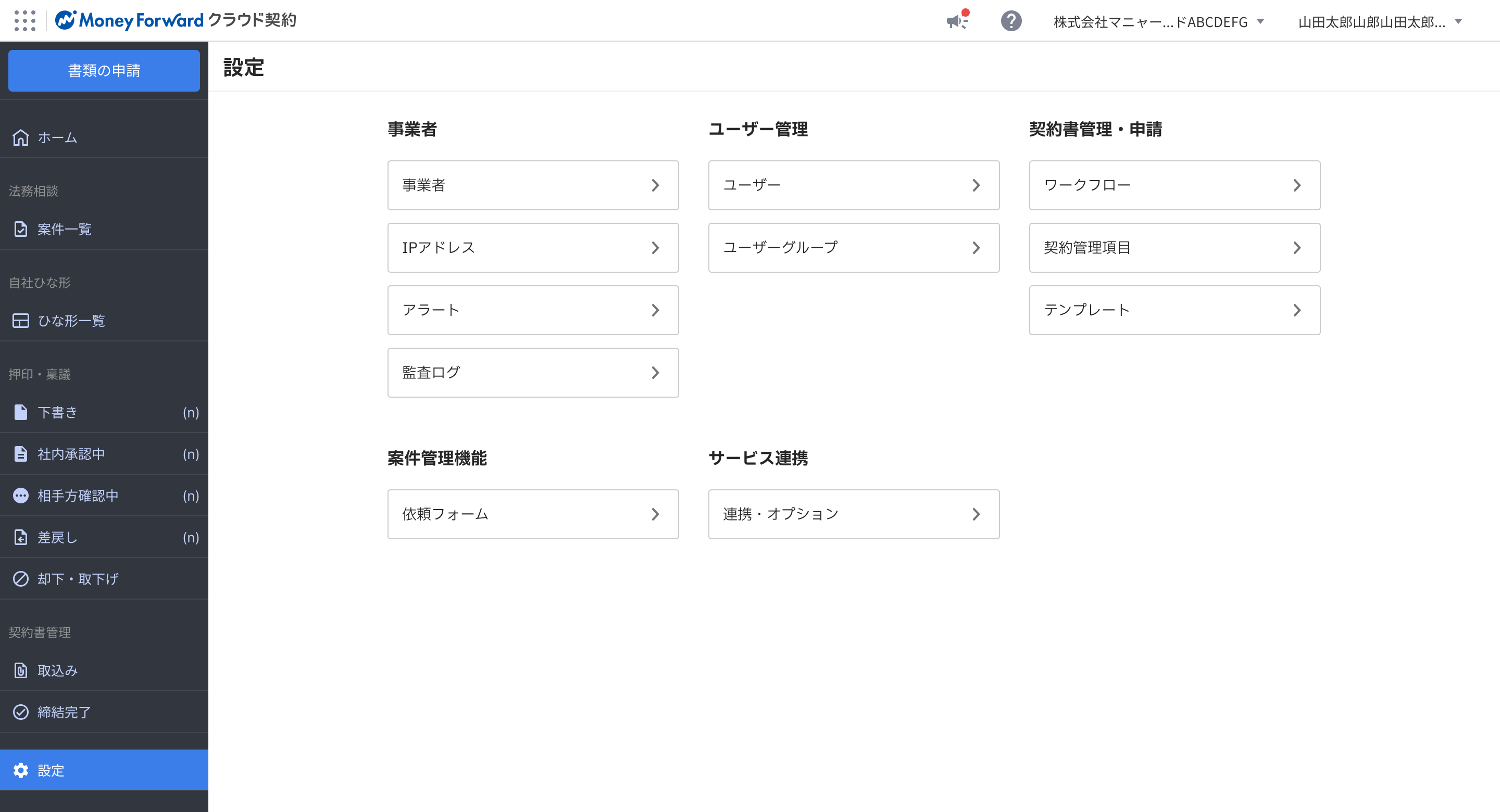Open ひな形一覧 in the sidebar
The width and height of the screenshot is (1500, 812).
point(104,321)
